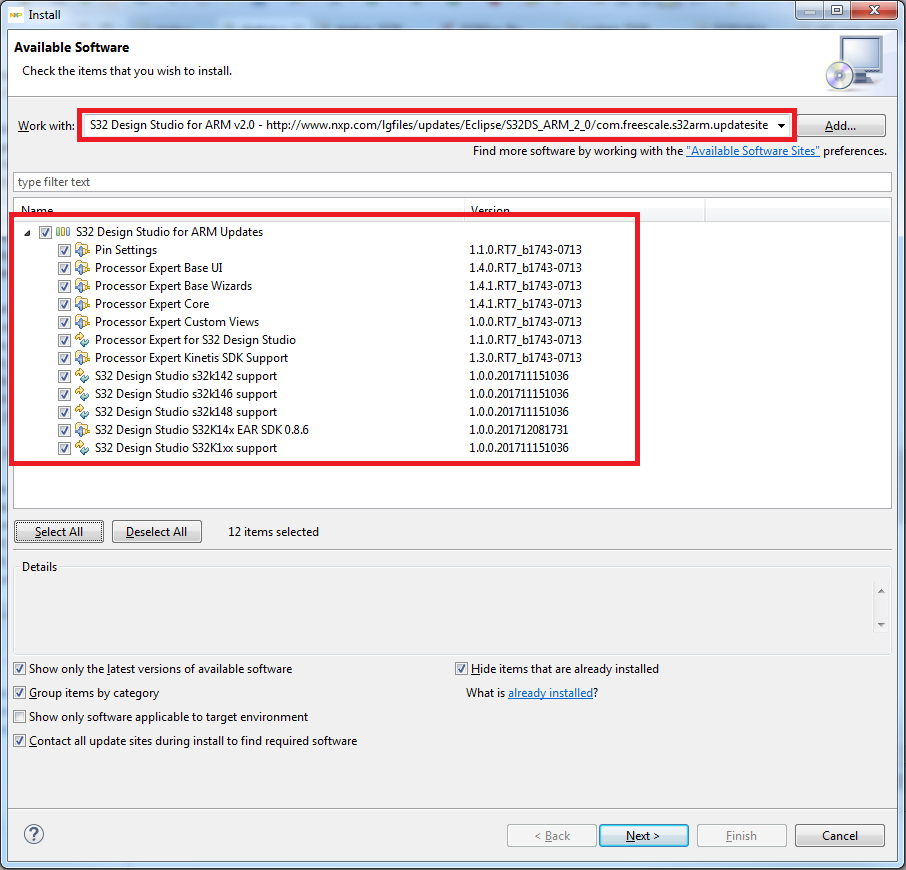Uncheck Processor Expert for S32 Design Studio checkbox
The height and width of the screenshot is (870, 906).
coord(64,340)
